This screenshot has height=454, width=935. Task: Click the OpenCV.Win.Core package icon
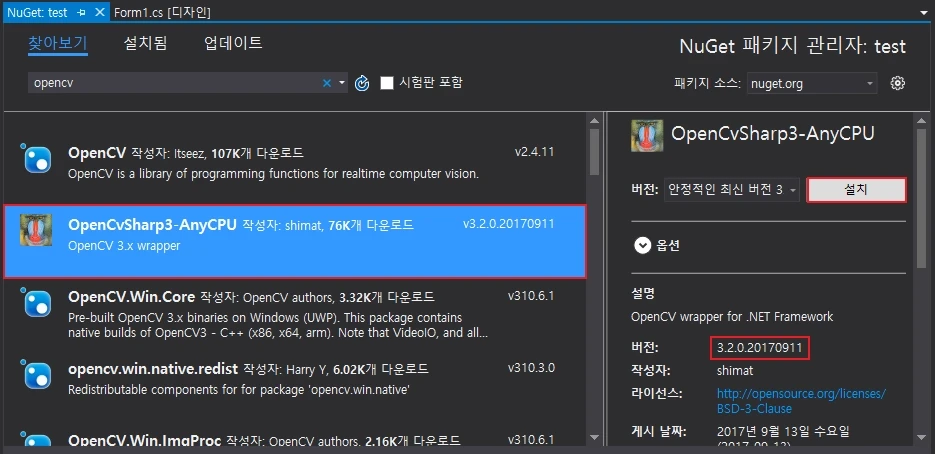click(37, 304)
